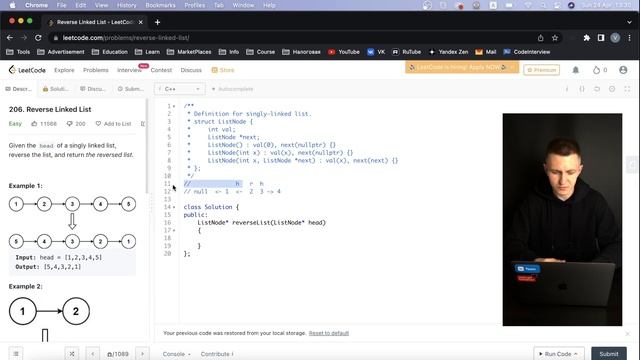Click the LeetCode logo
Viewport: 640px width, 360px height.
point(27,70)
